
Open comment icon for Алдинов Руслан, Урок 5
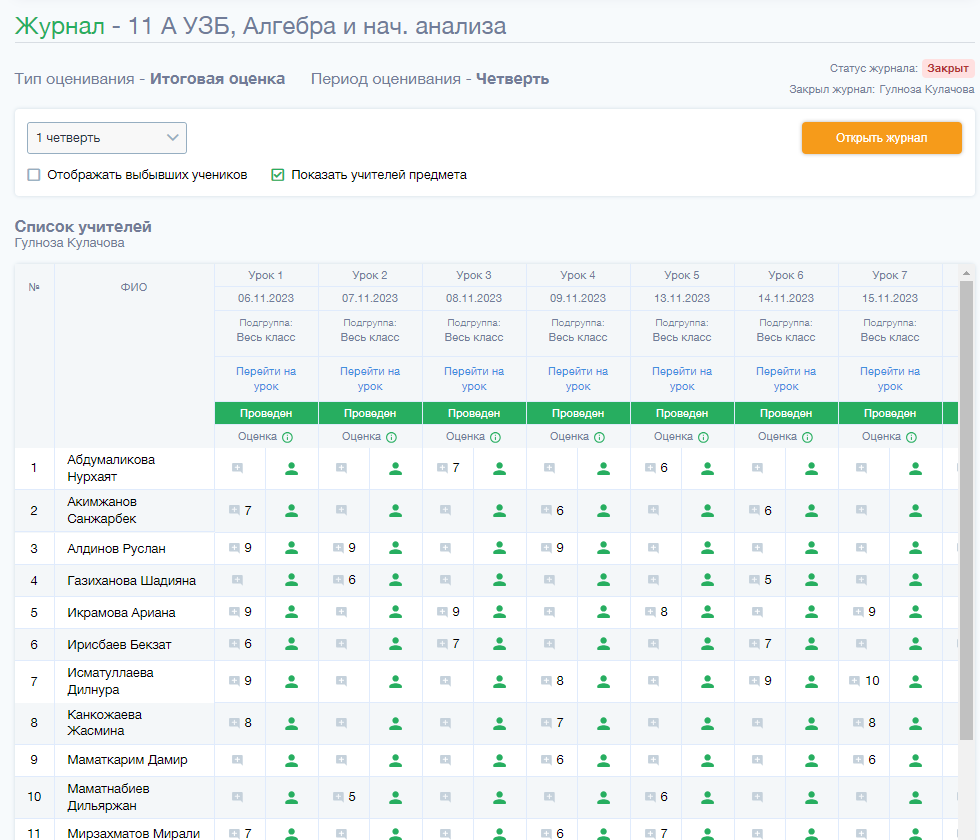[654, 548]
